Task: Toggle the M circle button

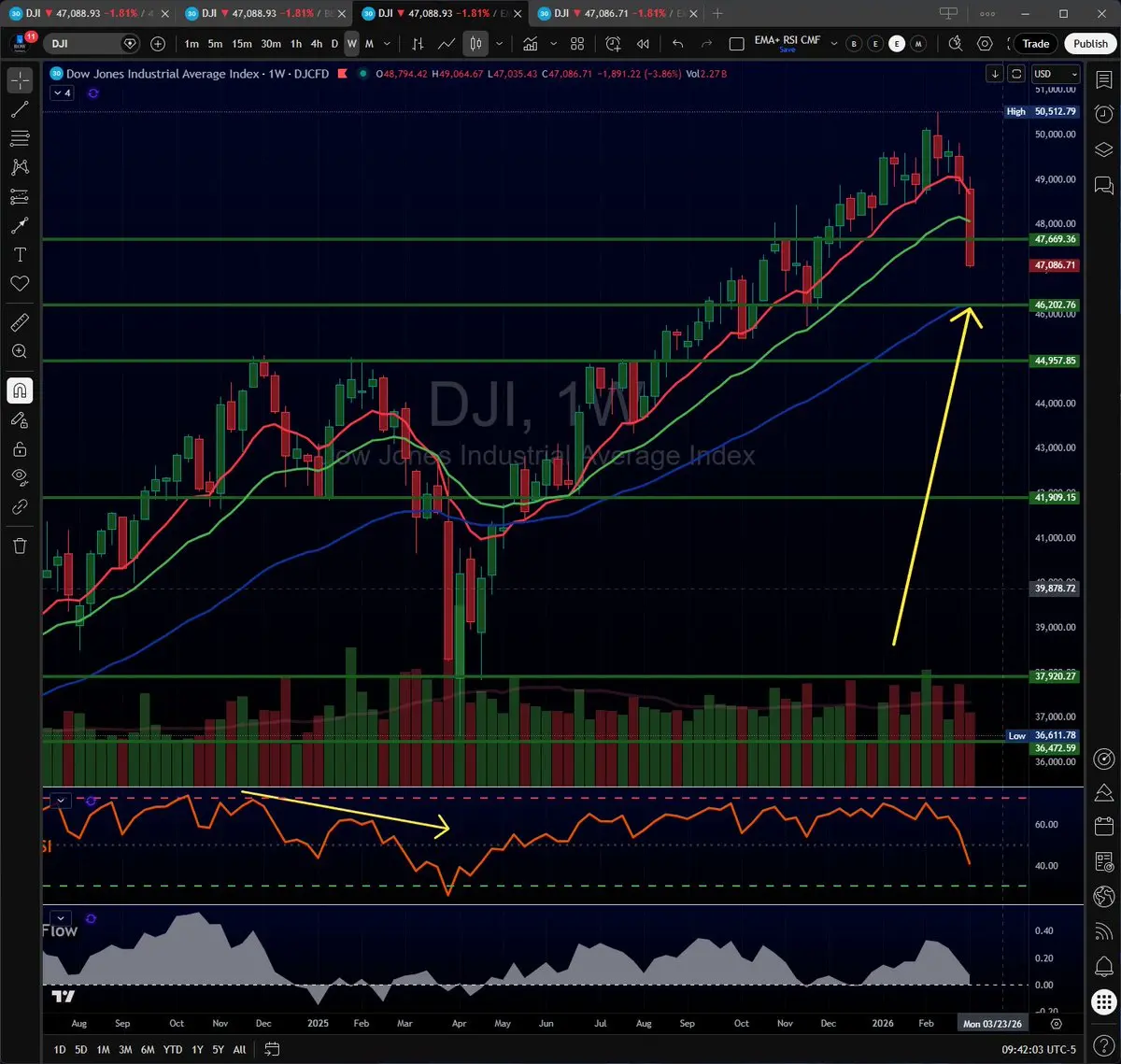Action: pos(919,44)
